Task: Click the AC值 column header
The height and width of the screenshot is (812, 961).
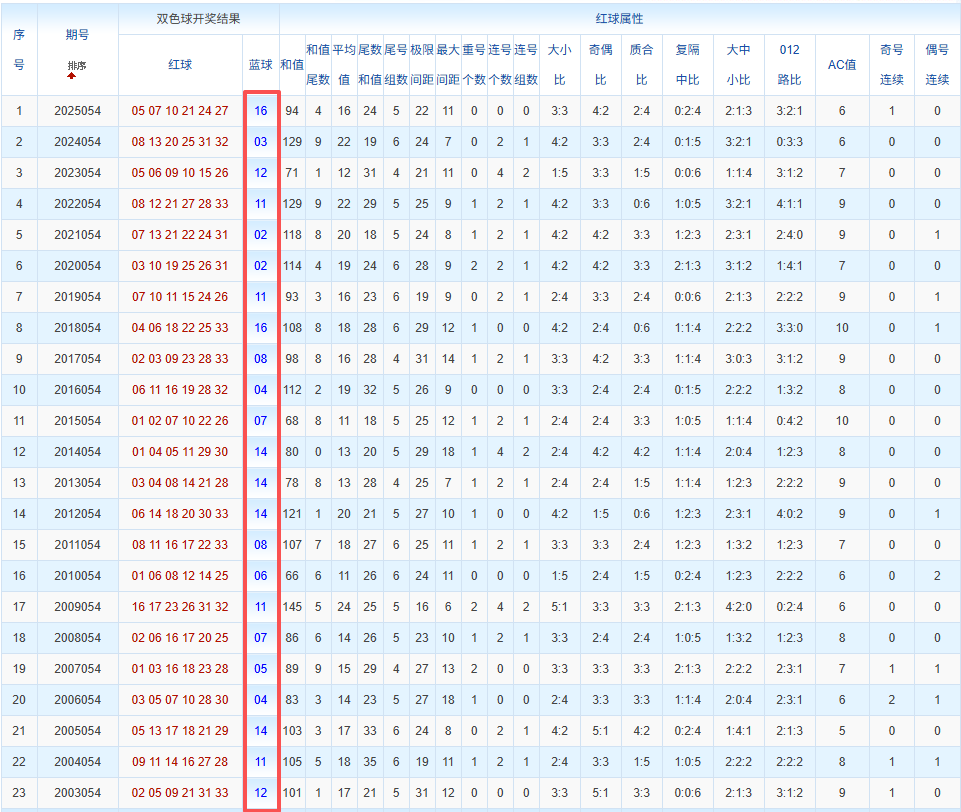Action: click(x=842, y=65)
